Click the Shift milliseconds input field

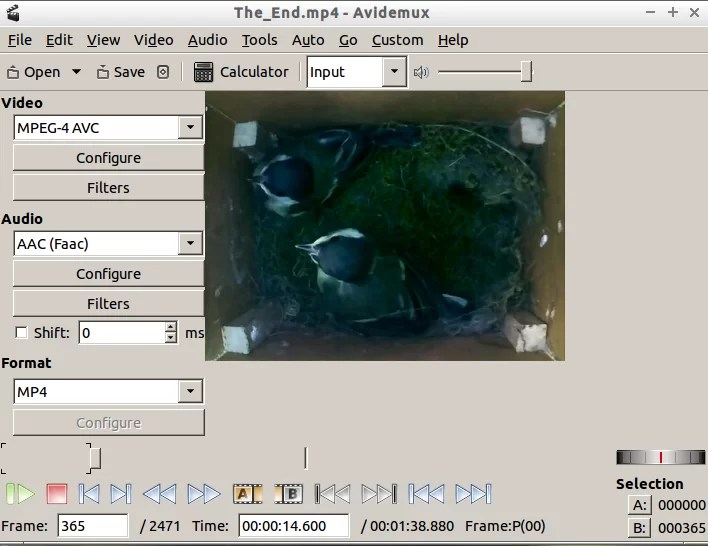click(122, 333)
